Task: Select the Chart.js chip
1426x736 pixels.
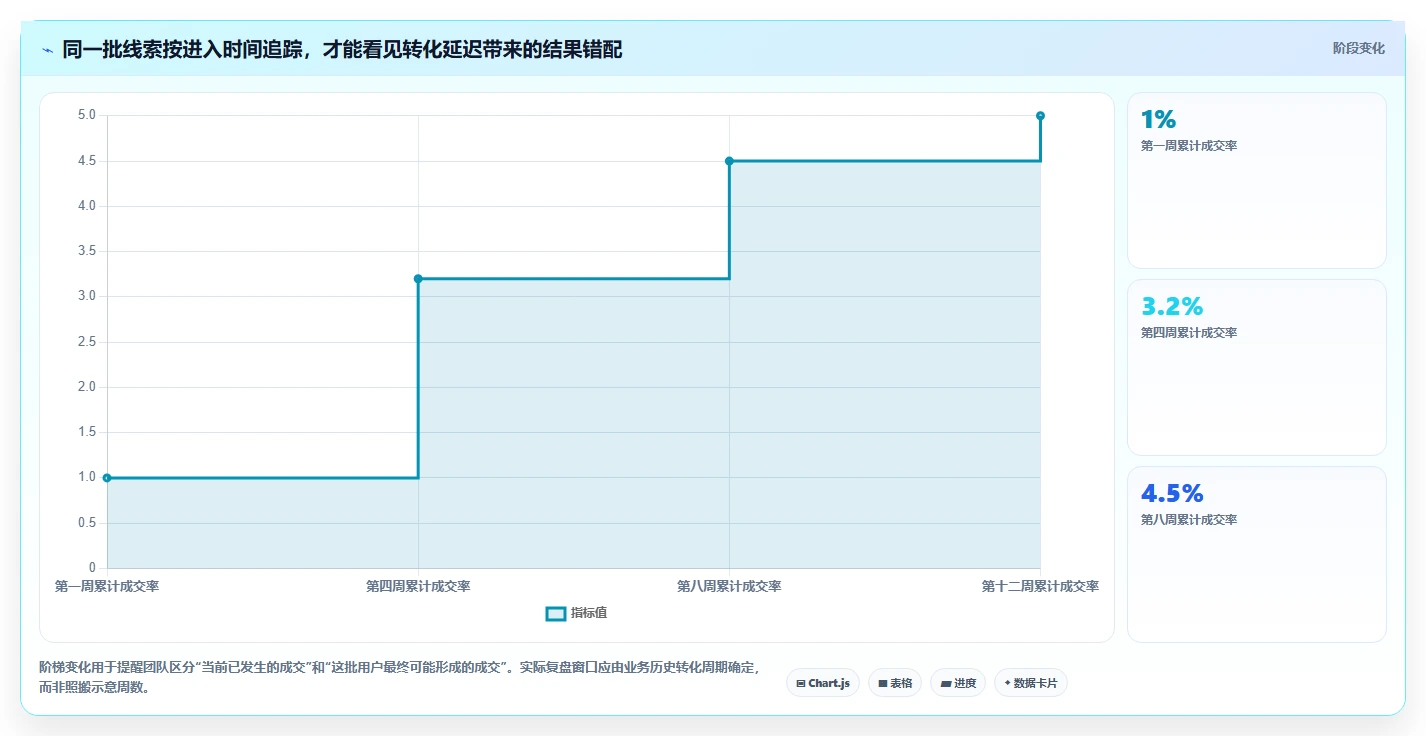Action: [823, 683]
